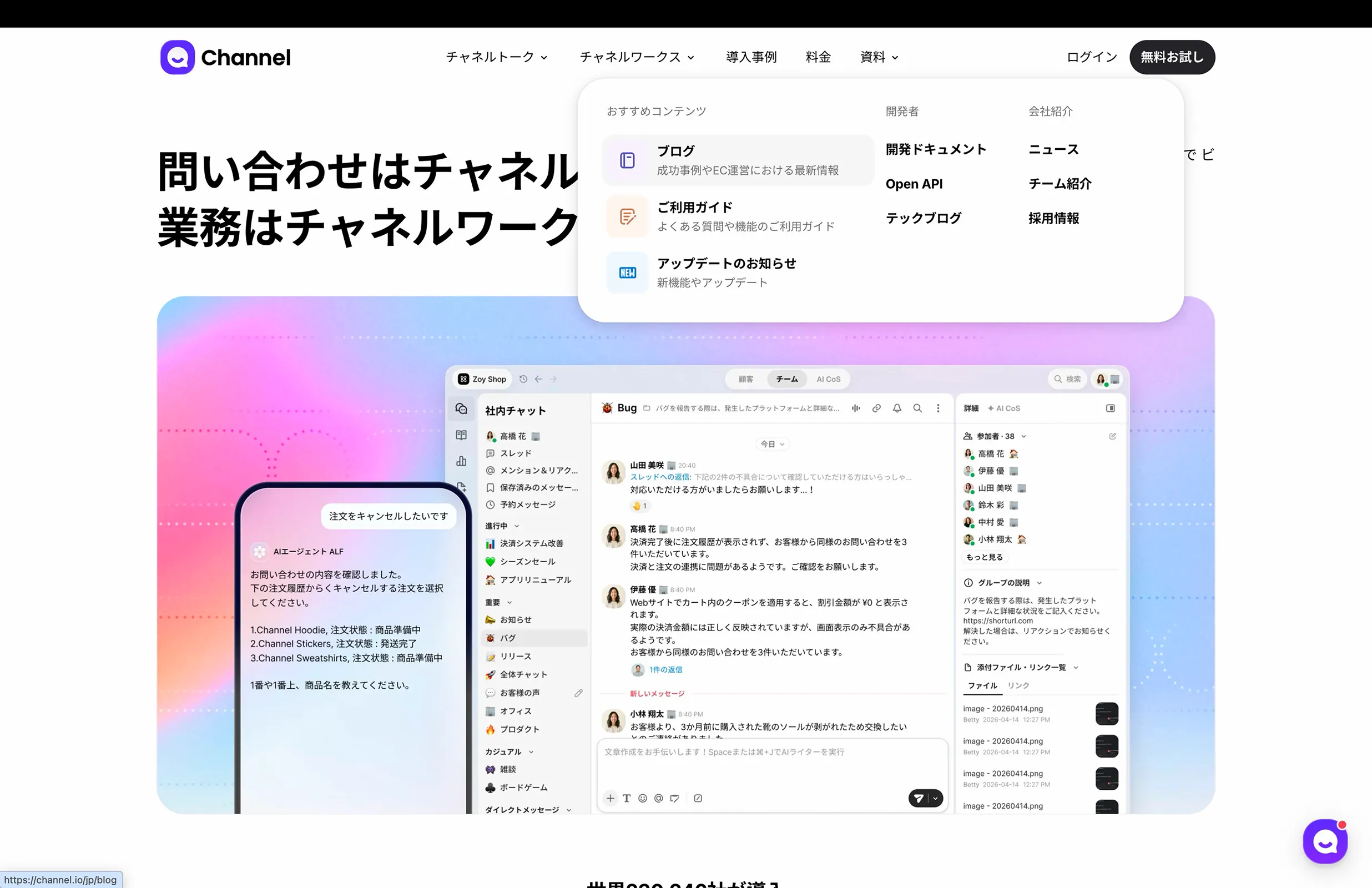Screen dimensions: 1372x888
Task: Switch to the 顧客 tab
Action: pos(746,379)
